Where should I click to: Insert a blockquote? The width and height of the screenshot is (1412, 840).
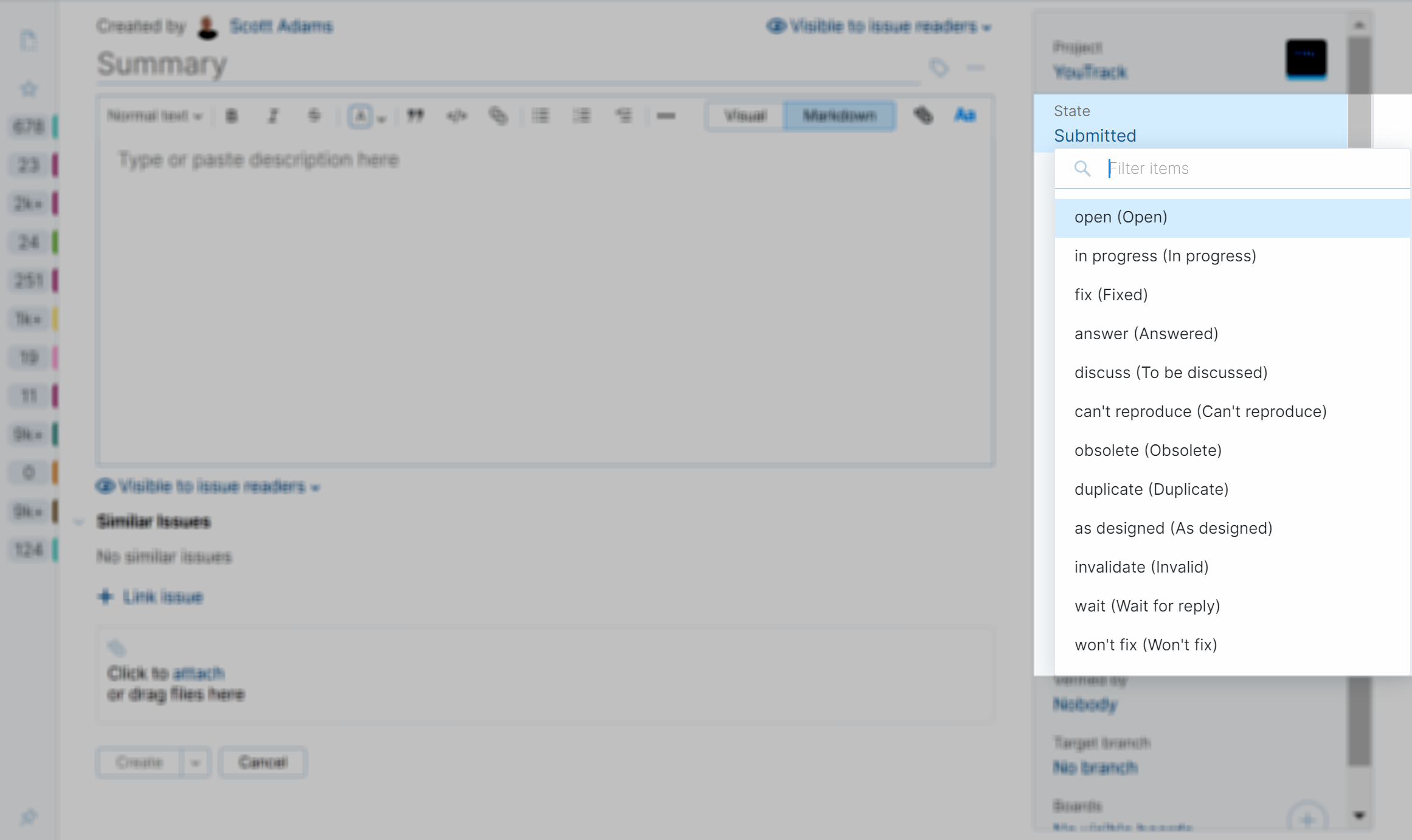tap(415, 115)
